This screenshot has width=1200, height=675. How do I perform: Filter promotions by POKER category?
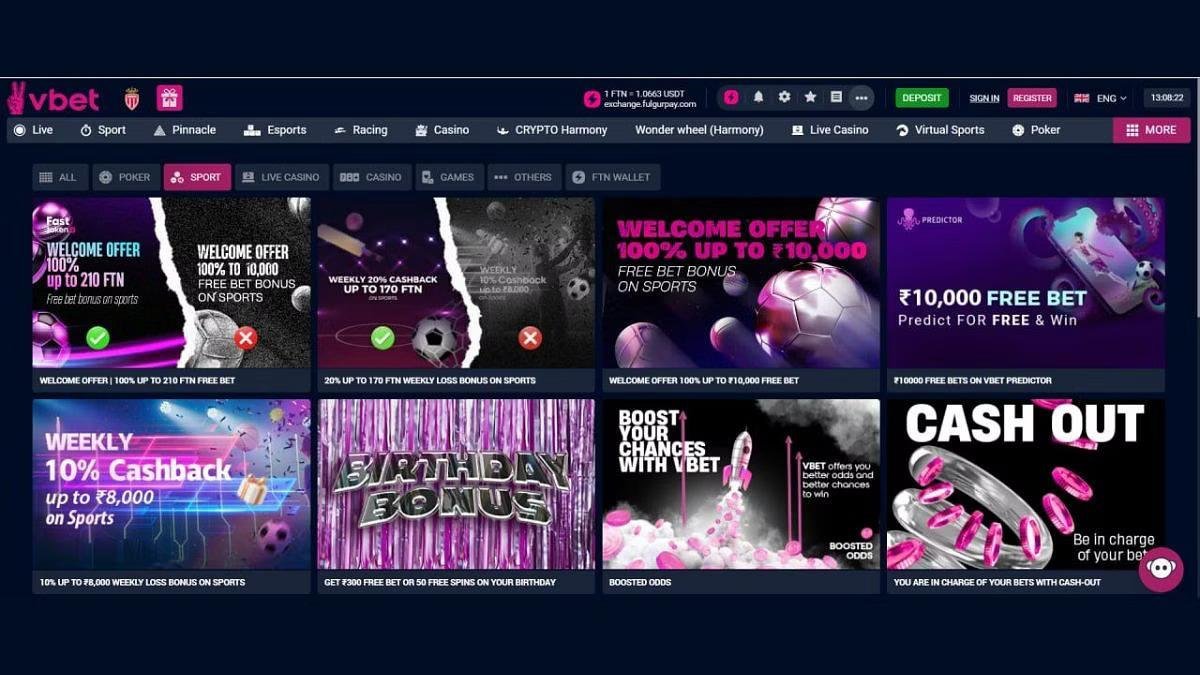coord(124,177)
